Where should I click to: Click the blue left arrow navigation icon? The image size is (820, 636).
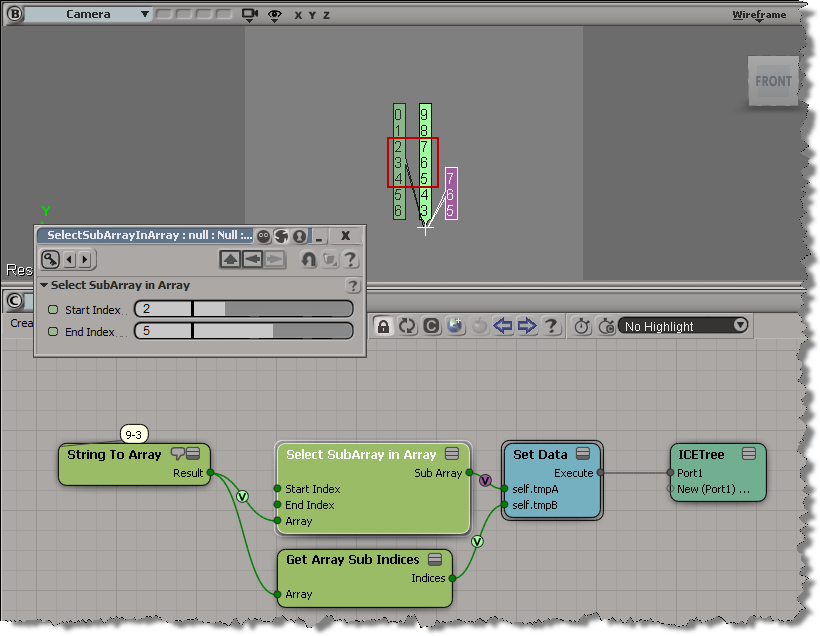click(503, 326)
